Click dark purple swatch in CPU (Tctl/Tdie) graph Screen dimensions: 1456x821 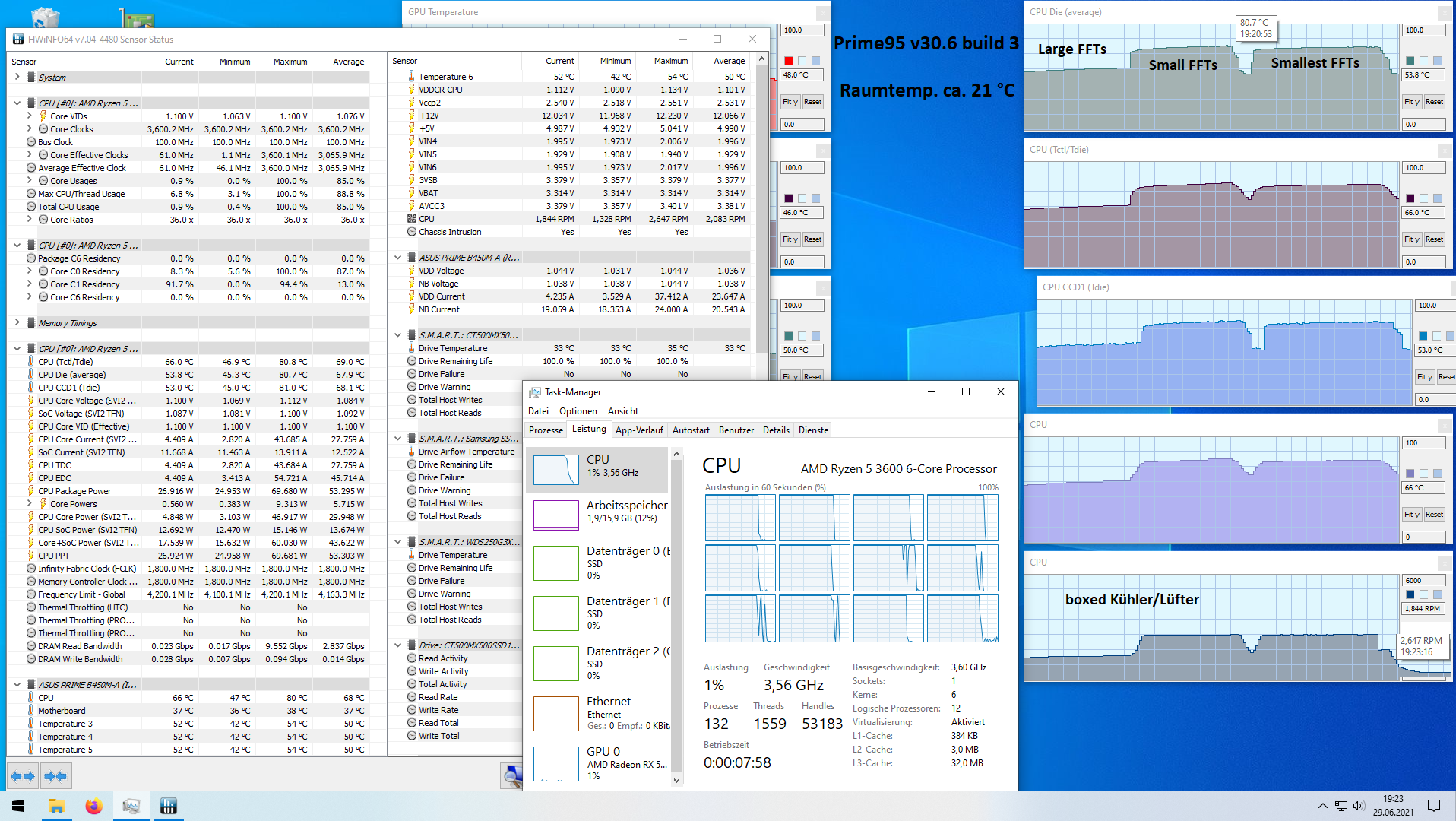[1410, 198]
